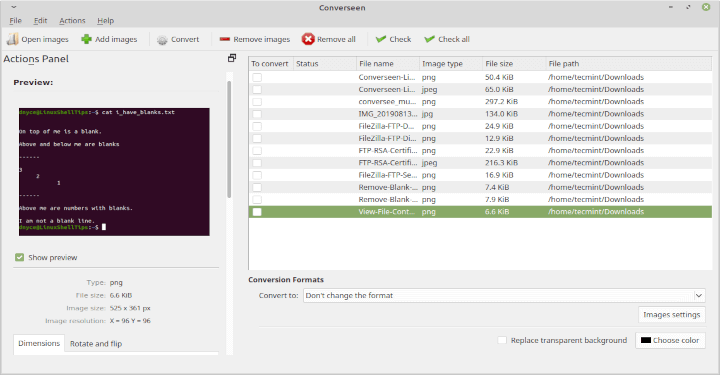Image resolution: width=720 pixels, height=375 pixels.
Task: Tick checkbox for FileZilla-FTP-D png row
Action: coord(257,126)
